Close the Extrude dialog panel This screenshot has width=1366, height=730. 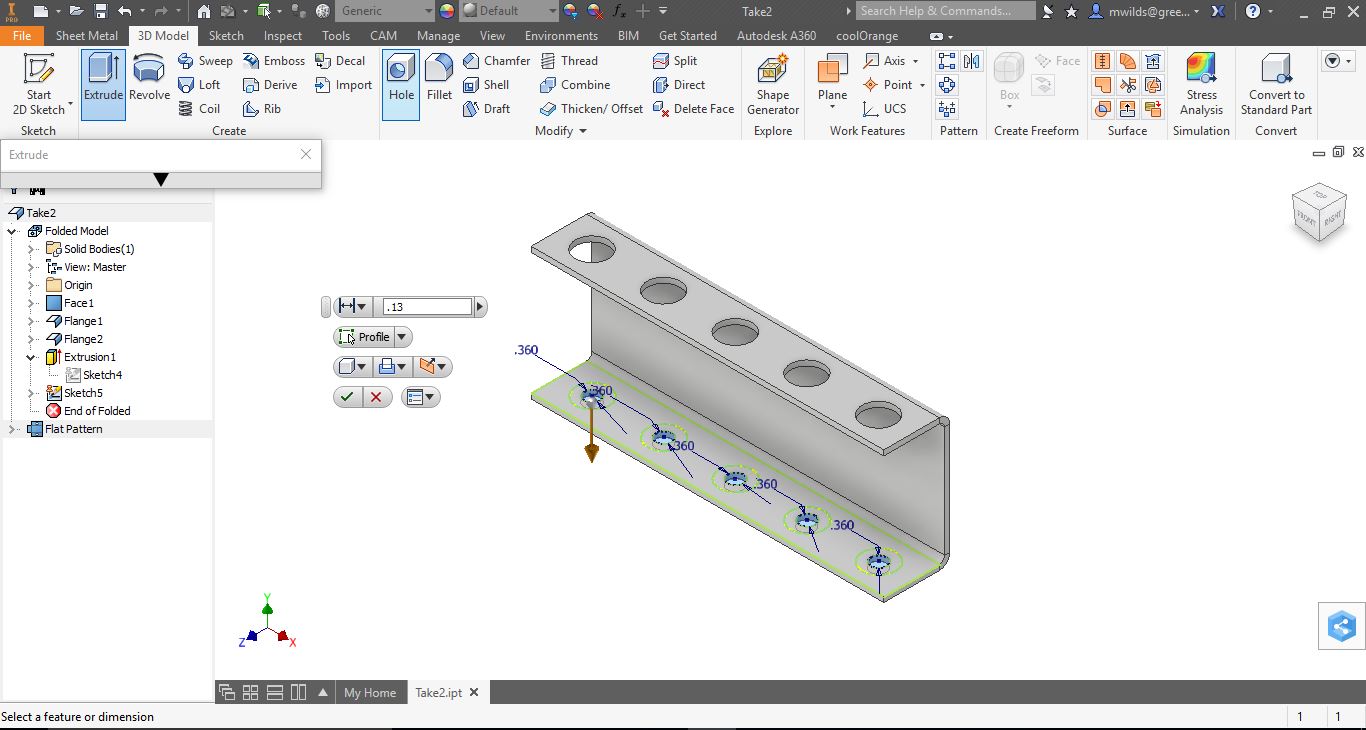tap(306, 154)
